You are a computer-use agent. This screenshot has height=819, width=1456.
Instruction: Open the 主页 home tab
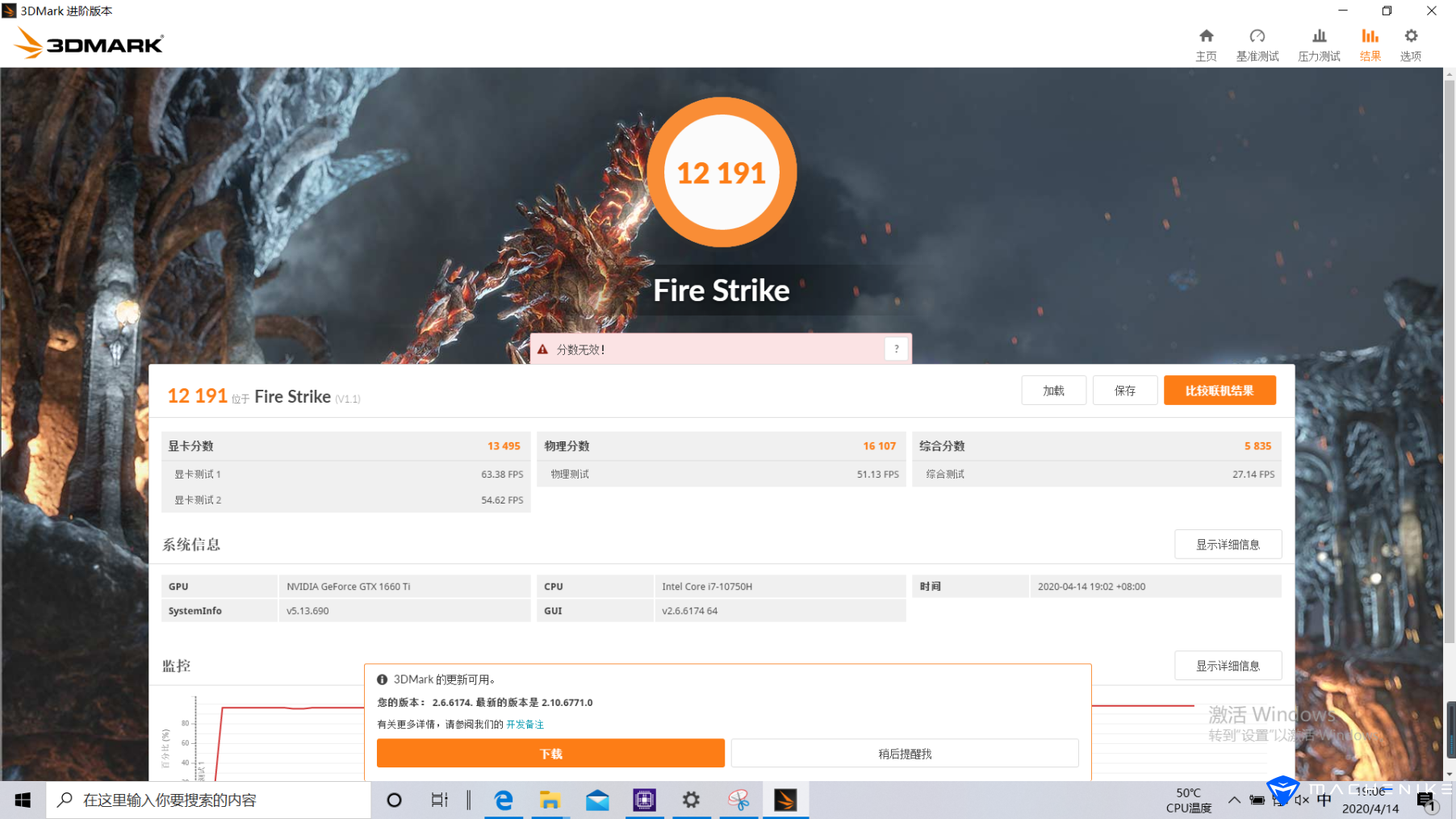(x=1206, y=45)
